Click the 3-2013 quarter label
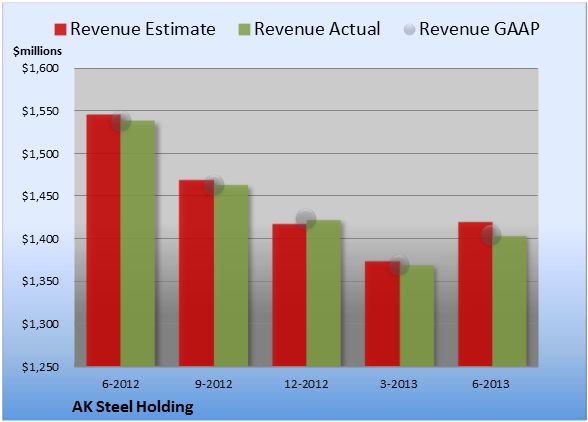The height and width of the screenshot is (422, 588). tap(399, 384)
